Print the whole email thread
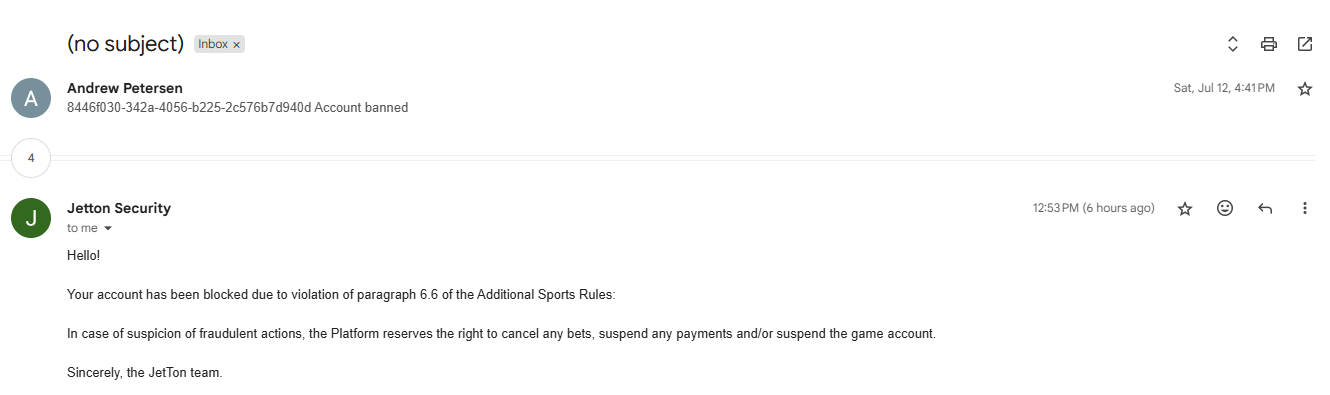1330x395 pixels. coord(1269,44)
